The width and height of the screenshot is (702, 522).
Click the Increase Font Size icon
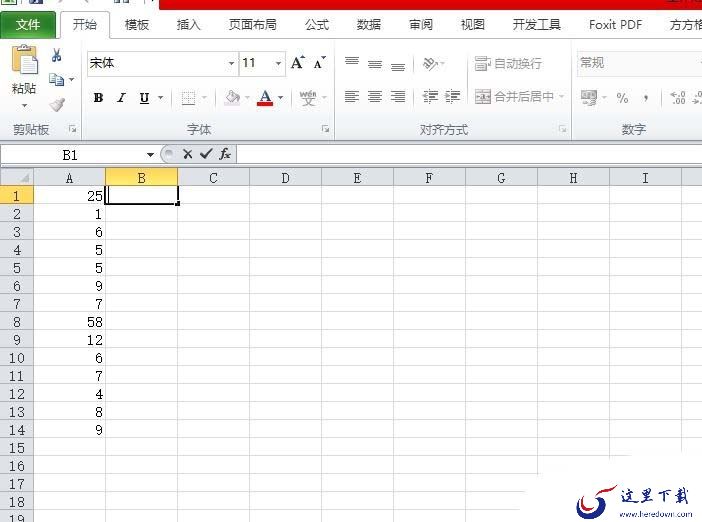click(x=298, y=63)
